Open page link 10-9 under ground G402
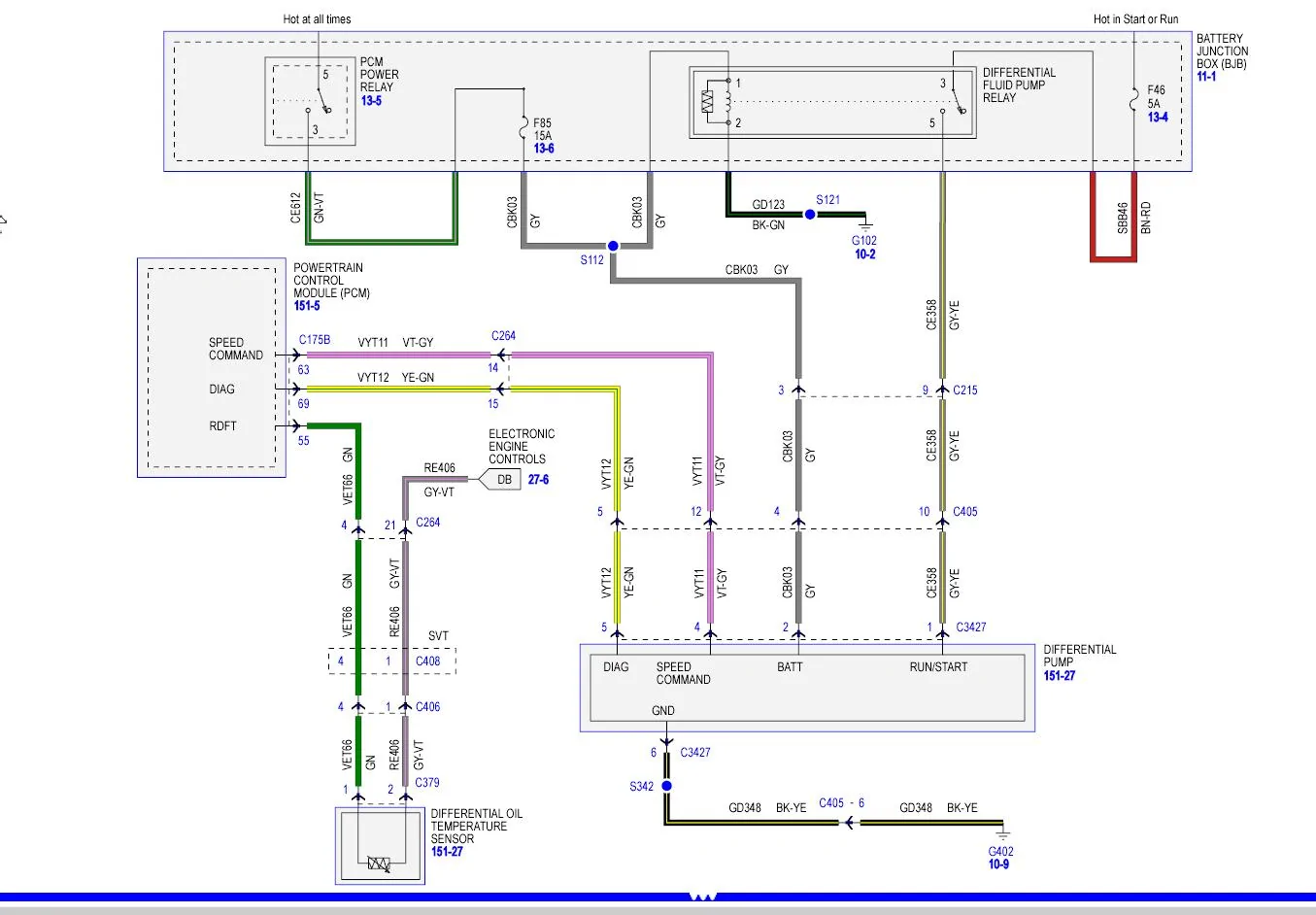This screenshot has width=1316, height=915. coord(998,864)
